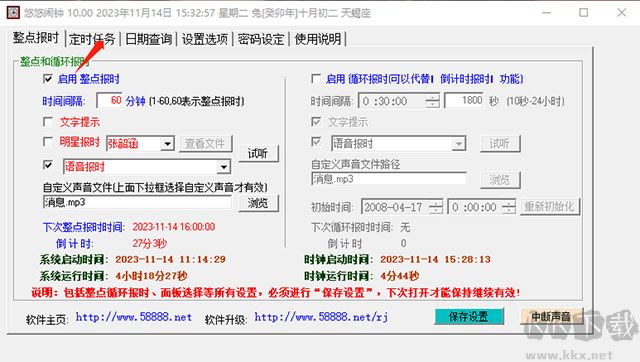Click the 1800 秒 seconds field
640x362 pixels.
464,100
